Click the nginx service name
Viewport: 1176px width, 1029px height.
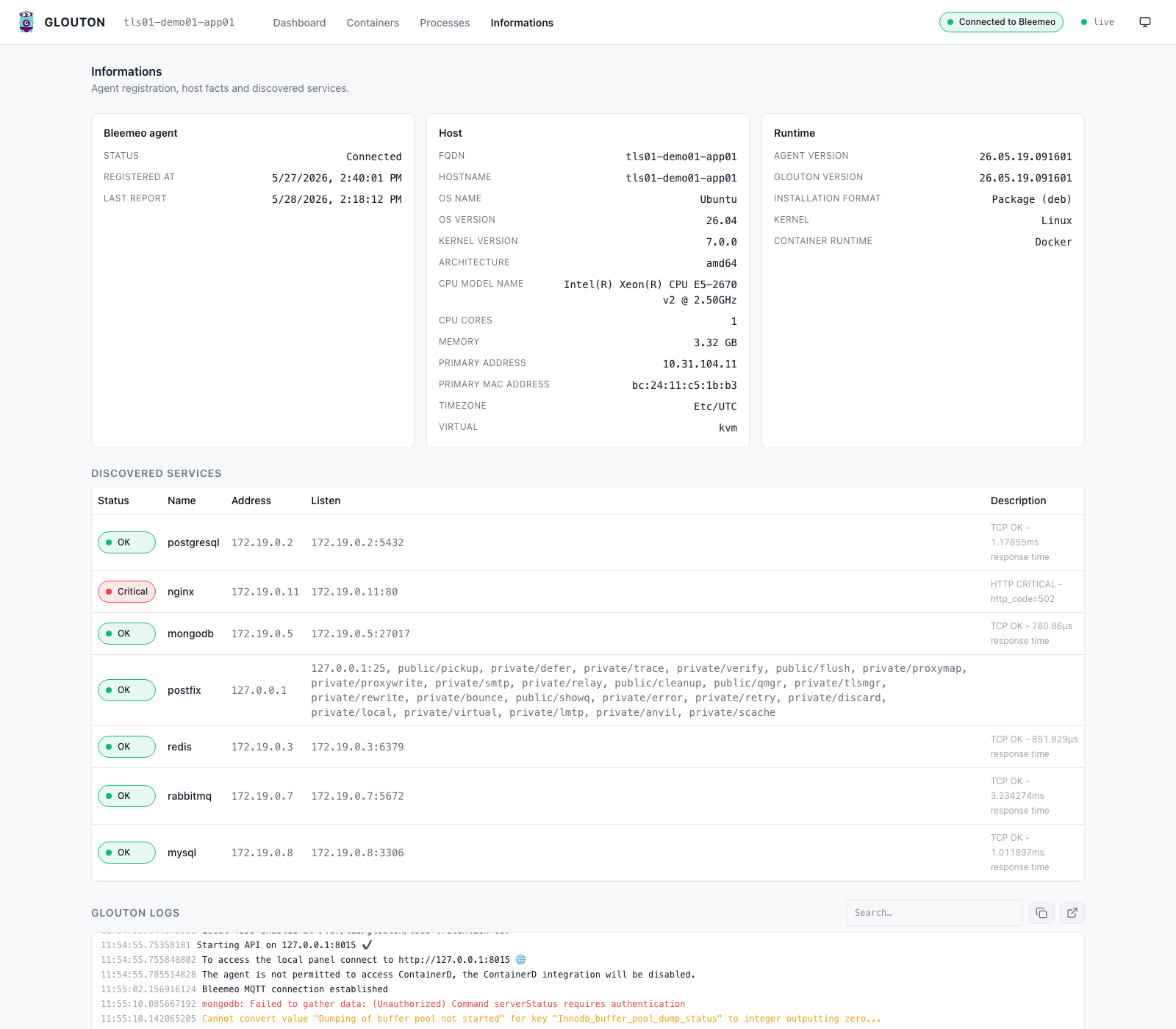coord(181,592)
